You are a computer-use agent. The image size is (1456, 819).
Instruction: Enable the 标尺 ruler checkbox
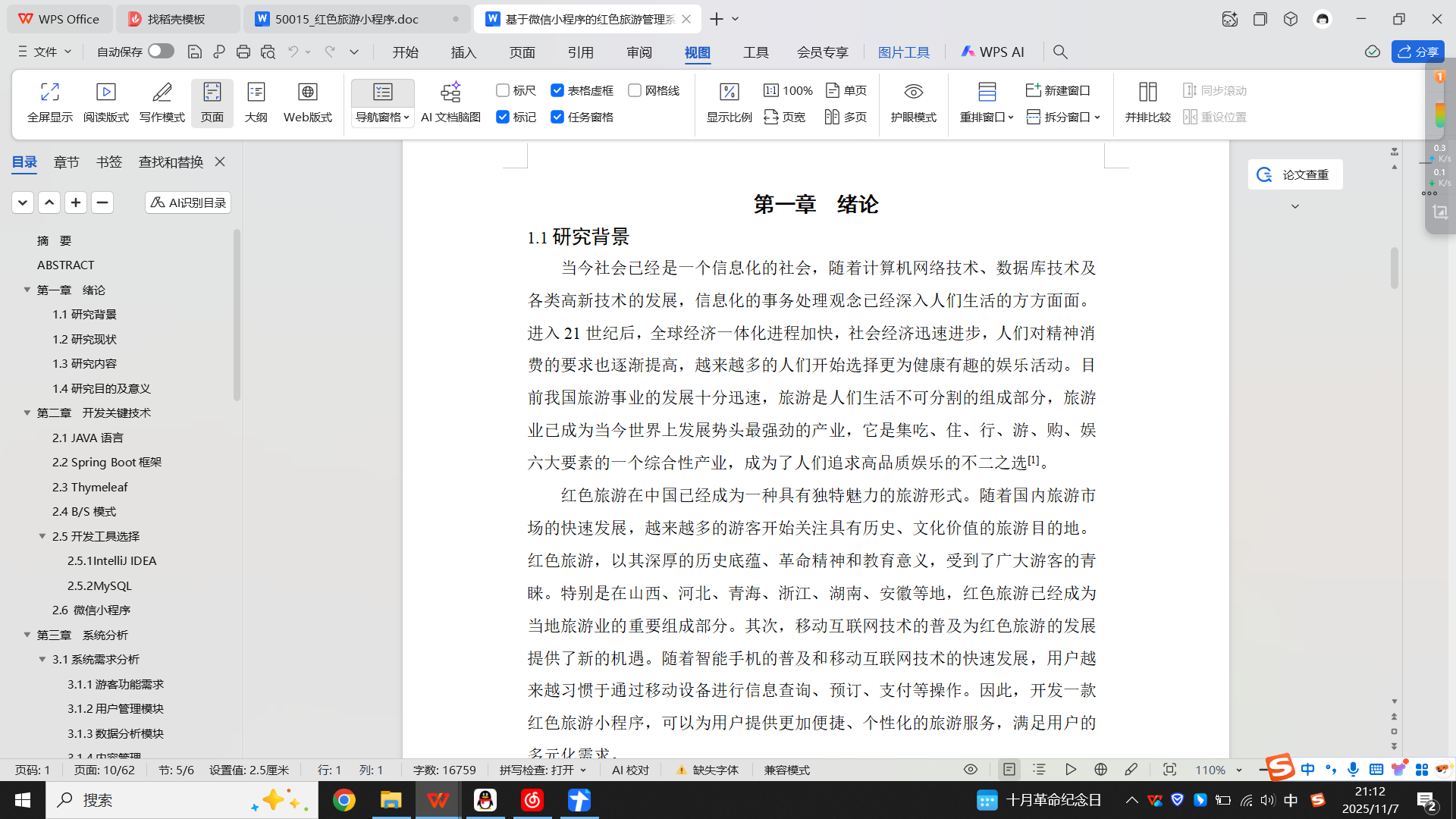point(503,90)
